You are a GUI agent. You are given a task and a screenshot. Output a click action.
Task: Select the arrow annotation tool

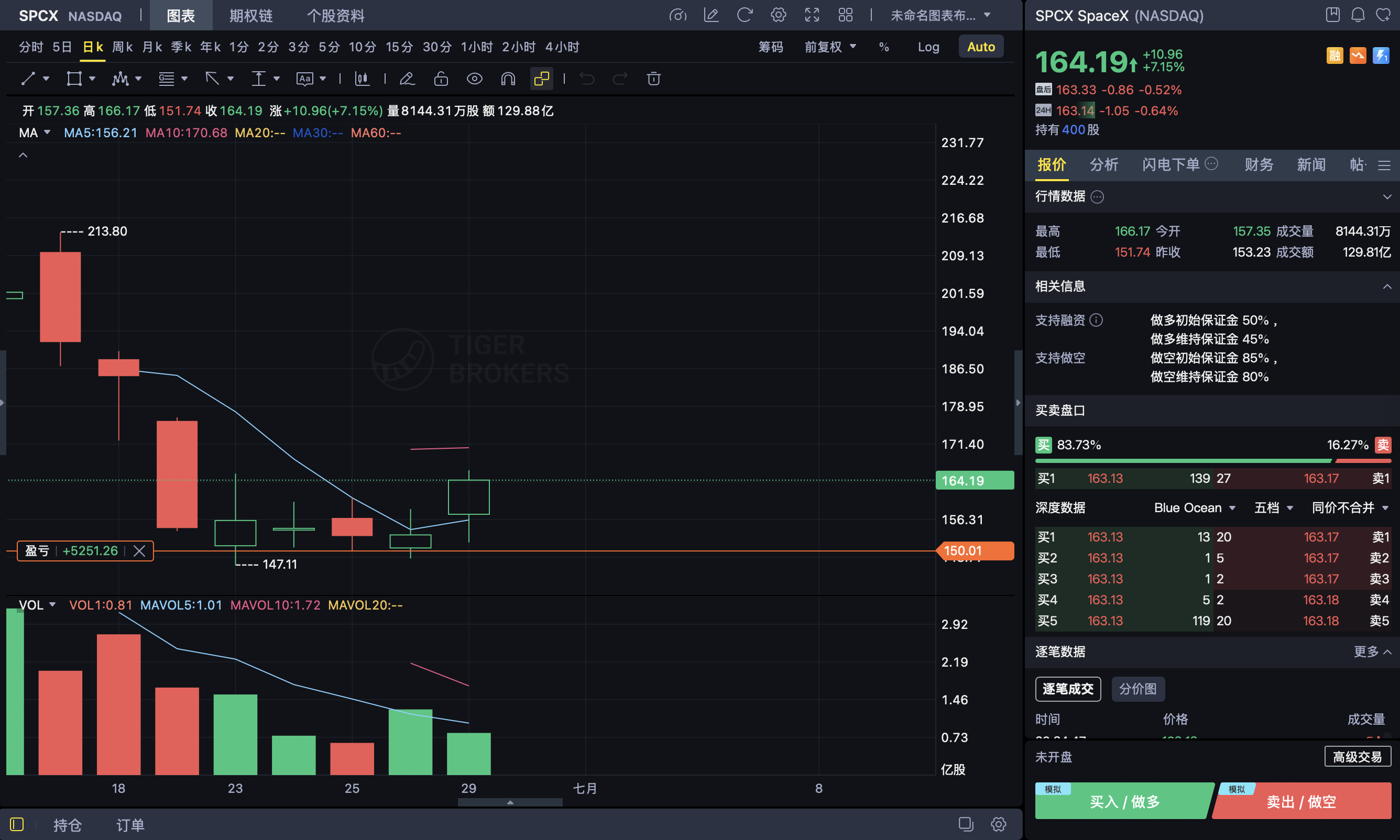tap(212, 79)
